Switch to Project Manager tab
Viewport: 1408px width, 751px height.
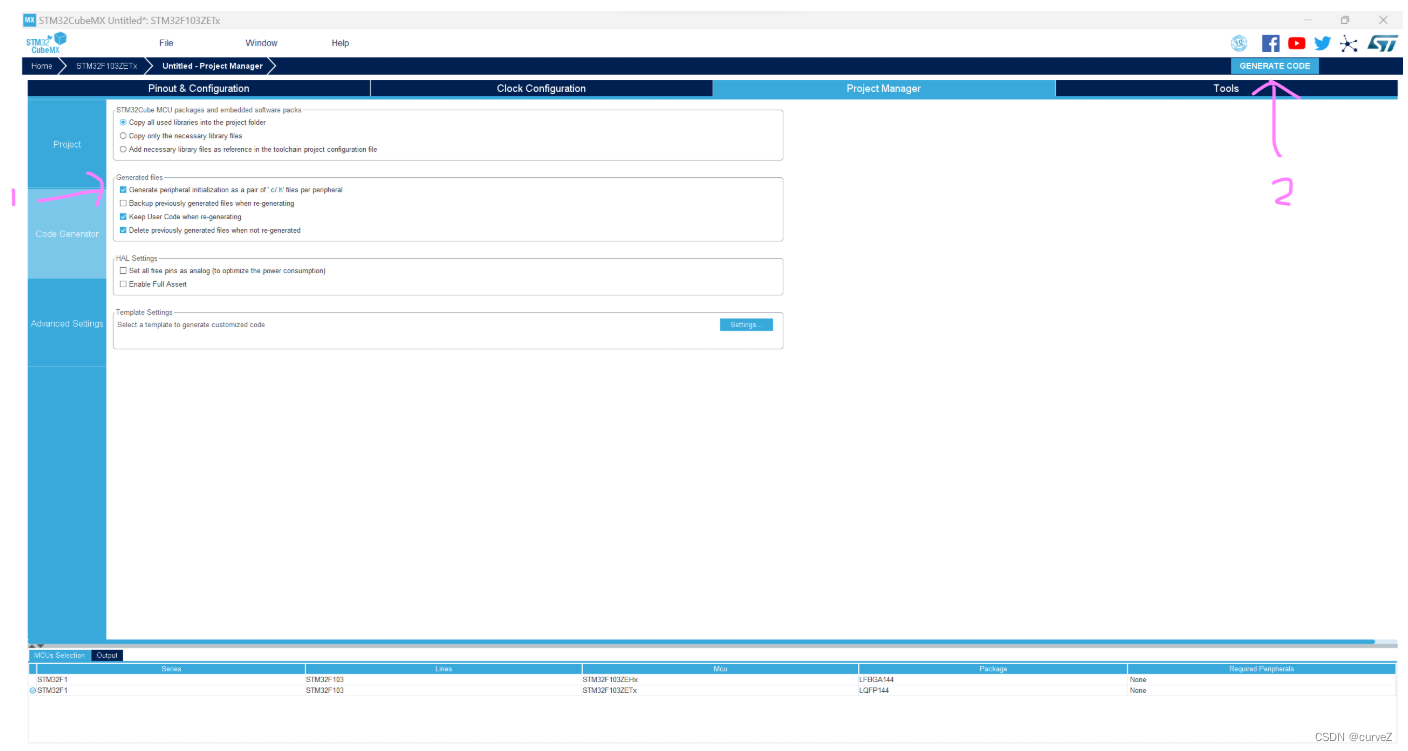click(x=884, y=88)
